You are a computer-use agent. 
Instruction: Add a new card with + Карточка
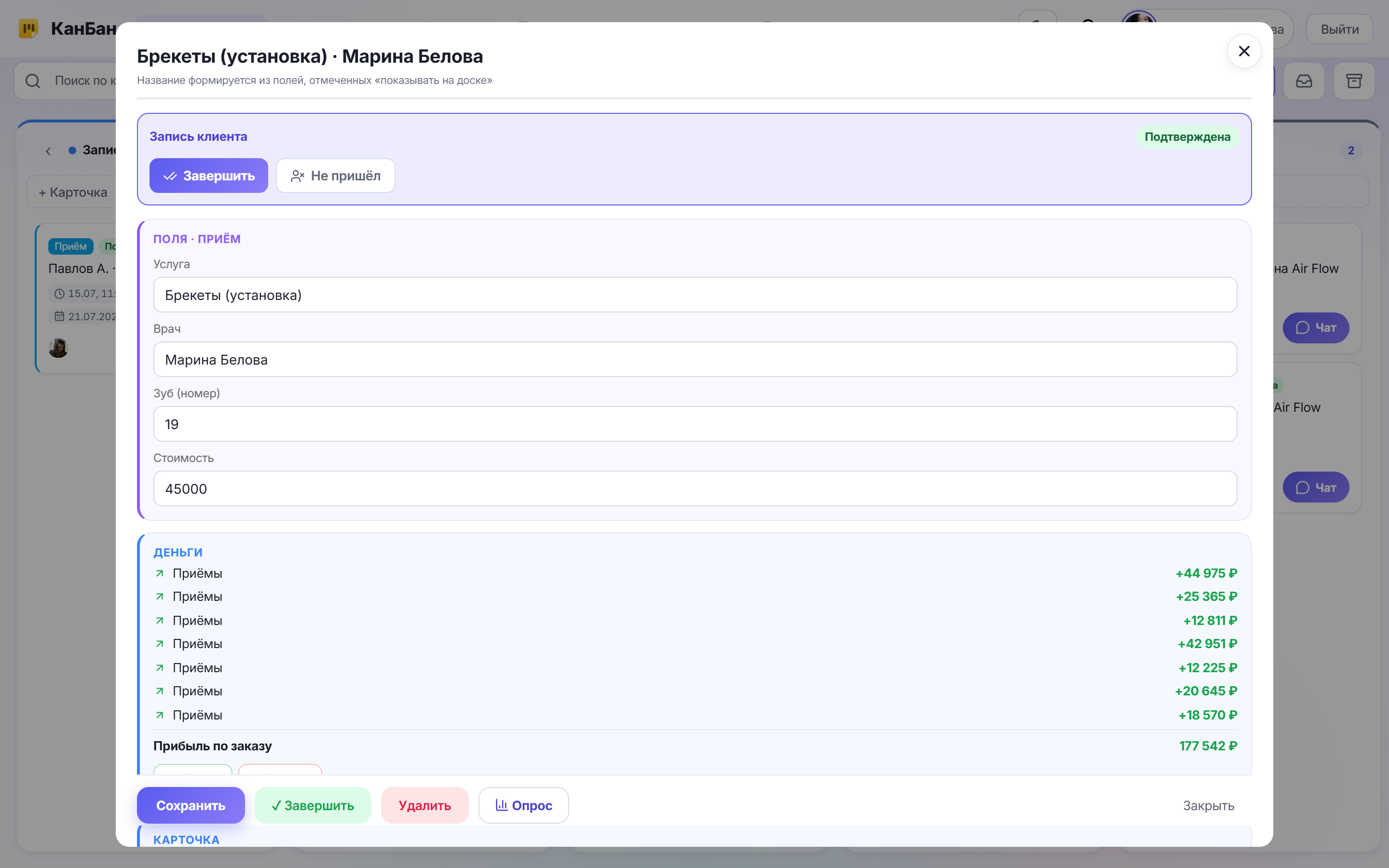point(73,192)
